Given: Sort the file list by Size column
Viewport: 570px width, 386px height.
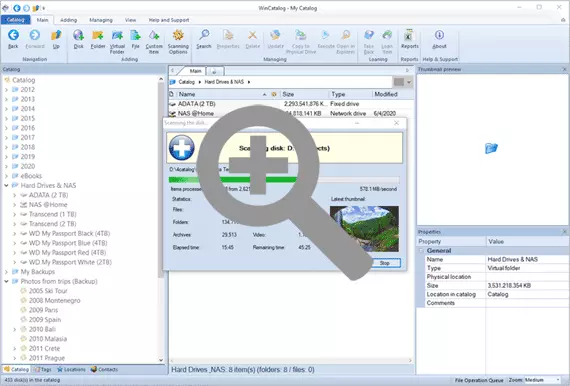Looking at the screenshot, I should [x=304, y=95].
